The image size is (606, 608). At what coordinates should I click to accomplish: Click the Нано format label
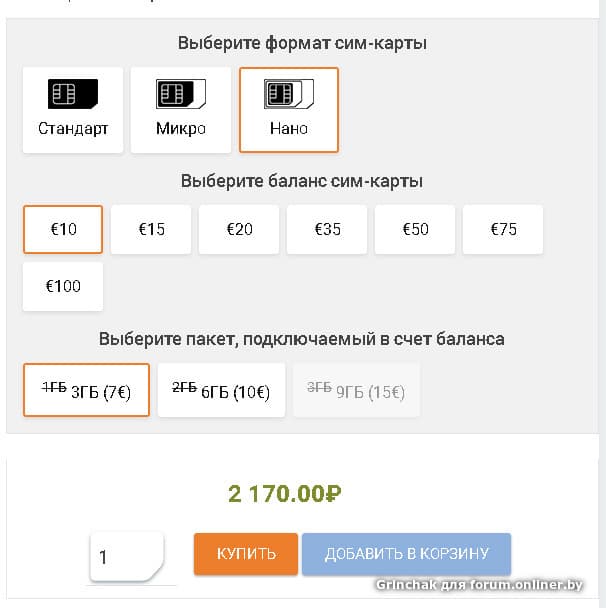[289, 128]
